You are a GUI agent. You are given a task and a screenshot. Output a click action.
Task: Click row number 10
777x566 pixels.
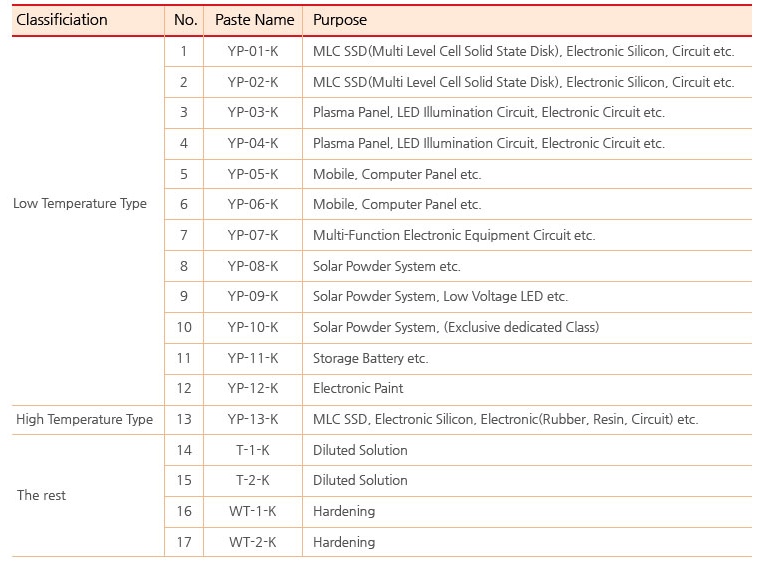[x=184, y=327]
